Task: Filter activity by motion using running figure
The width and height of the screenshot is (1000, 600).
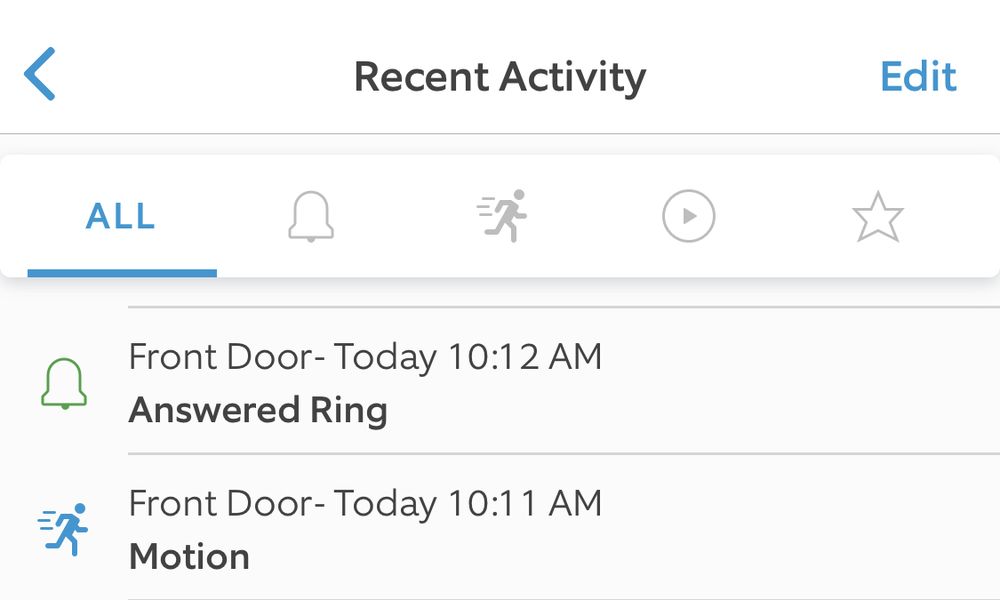Action: click(502, 216)
